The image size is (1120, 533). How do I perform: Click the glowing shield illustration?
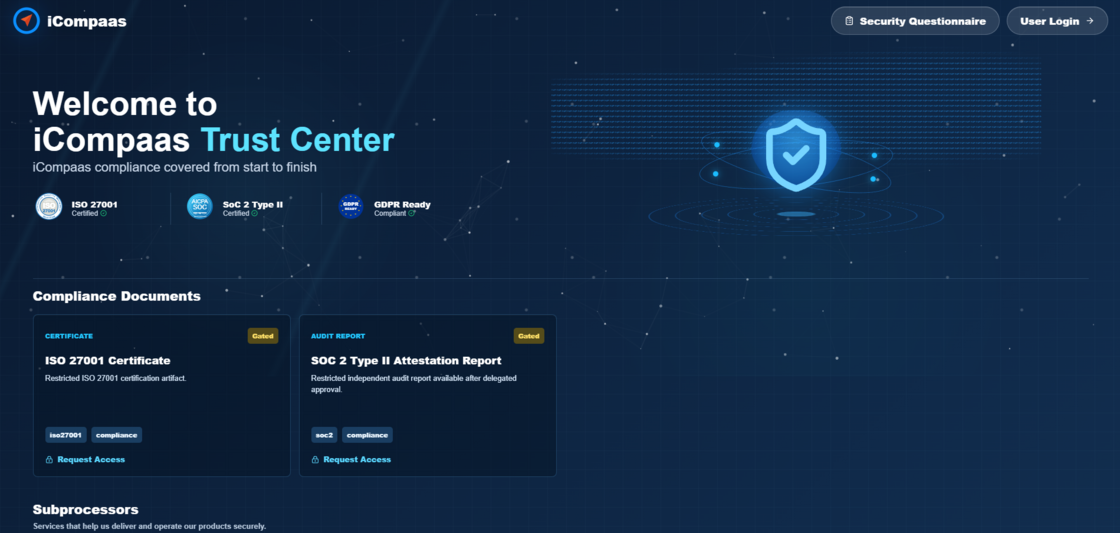[796, 154]
